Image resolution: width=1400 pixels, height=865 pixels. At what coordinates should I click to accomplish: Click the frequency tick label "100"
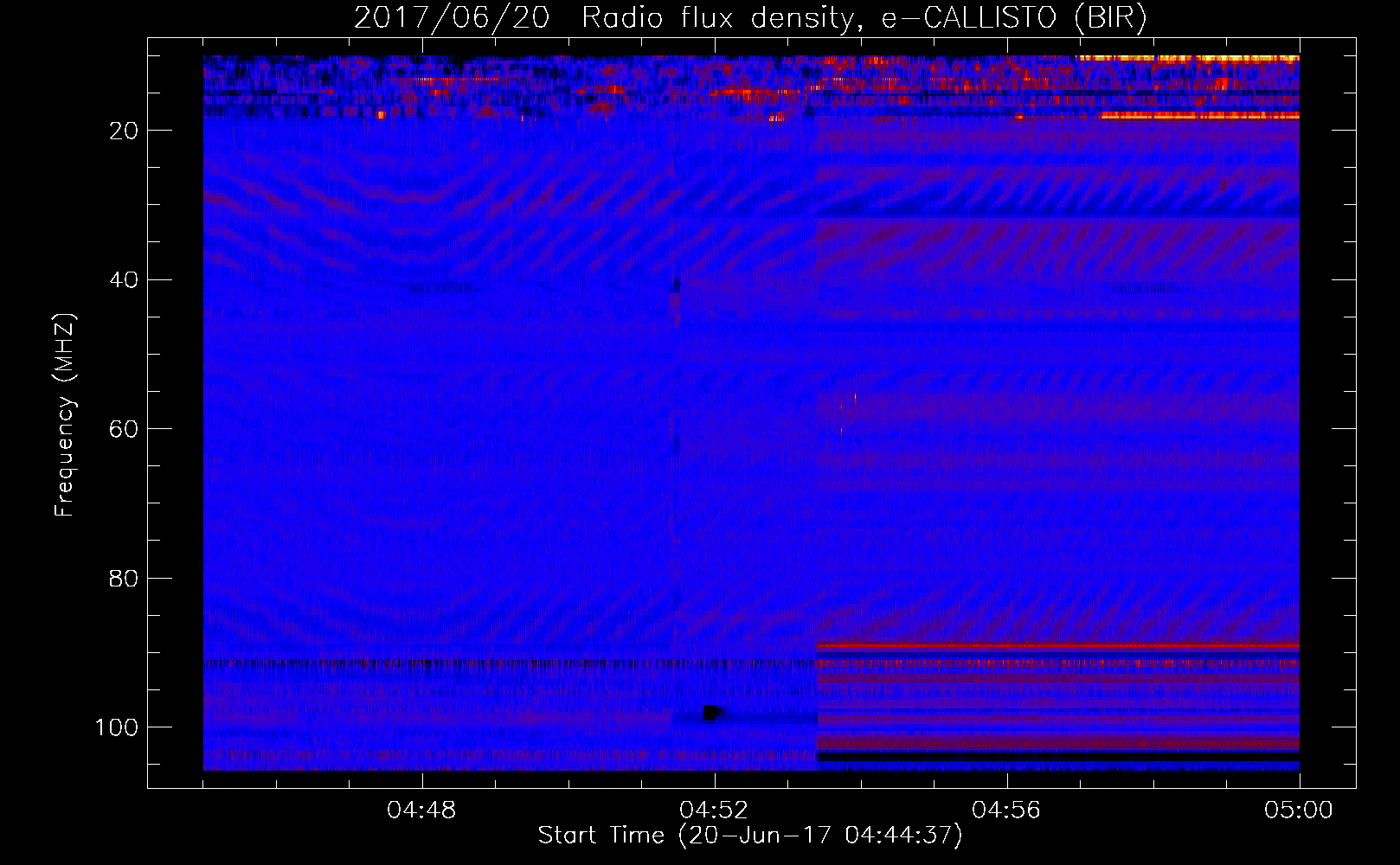point(117,727)
